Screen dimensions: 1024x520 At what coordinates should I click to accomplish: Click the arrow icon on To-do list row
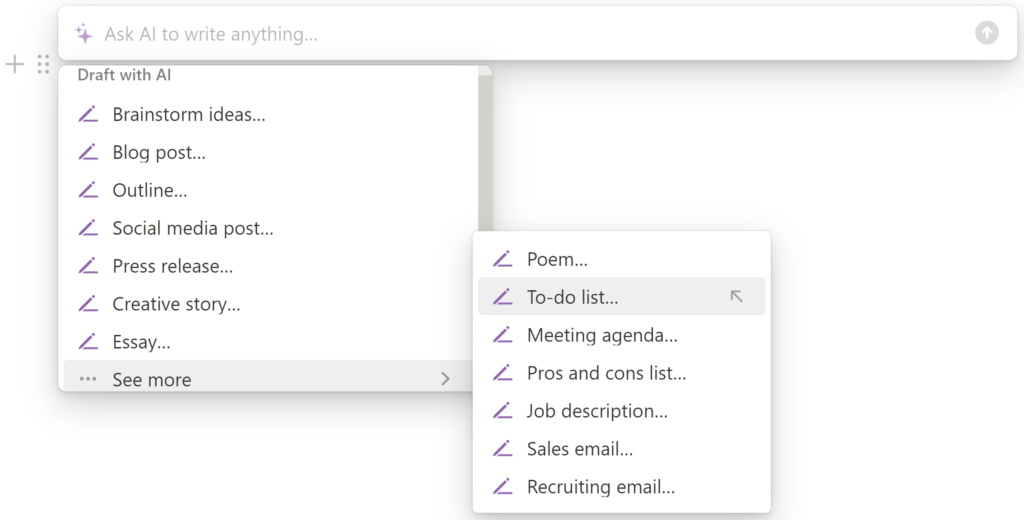click(736, 297)
